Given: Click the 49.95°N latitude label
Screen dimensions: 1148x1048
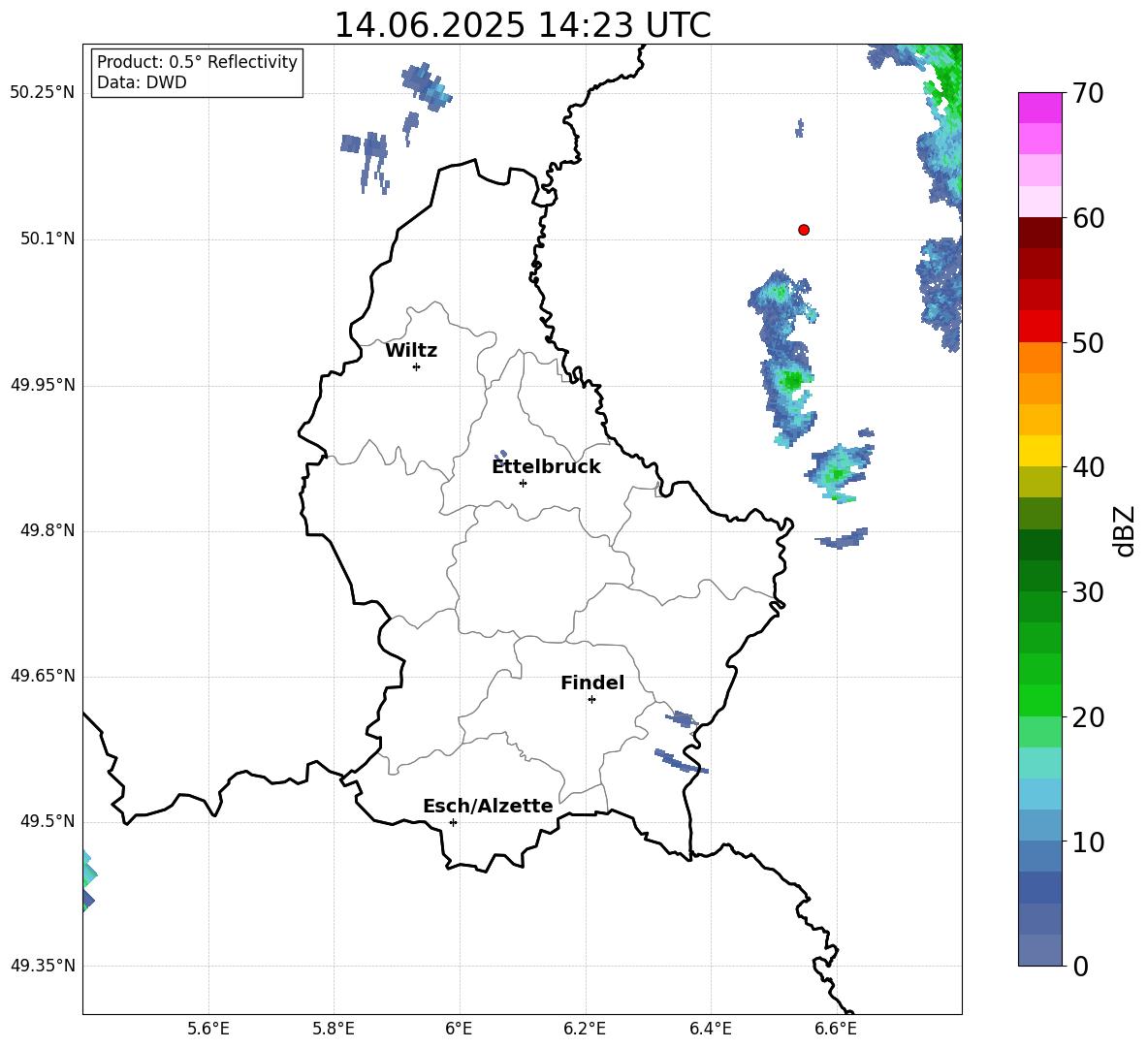Looking at the screenshot, I should pos(43,385).
